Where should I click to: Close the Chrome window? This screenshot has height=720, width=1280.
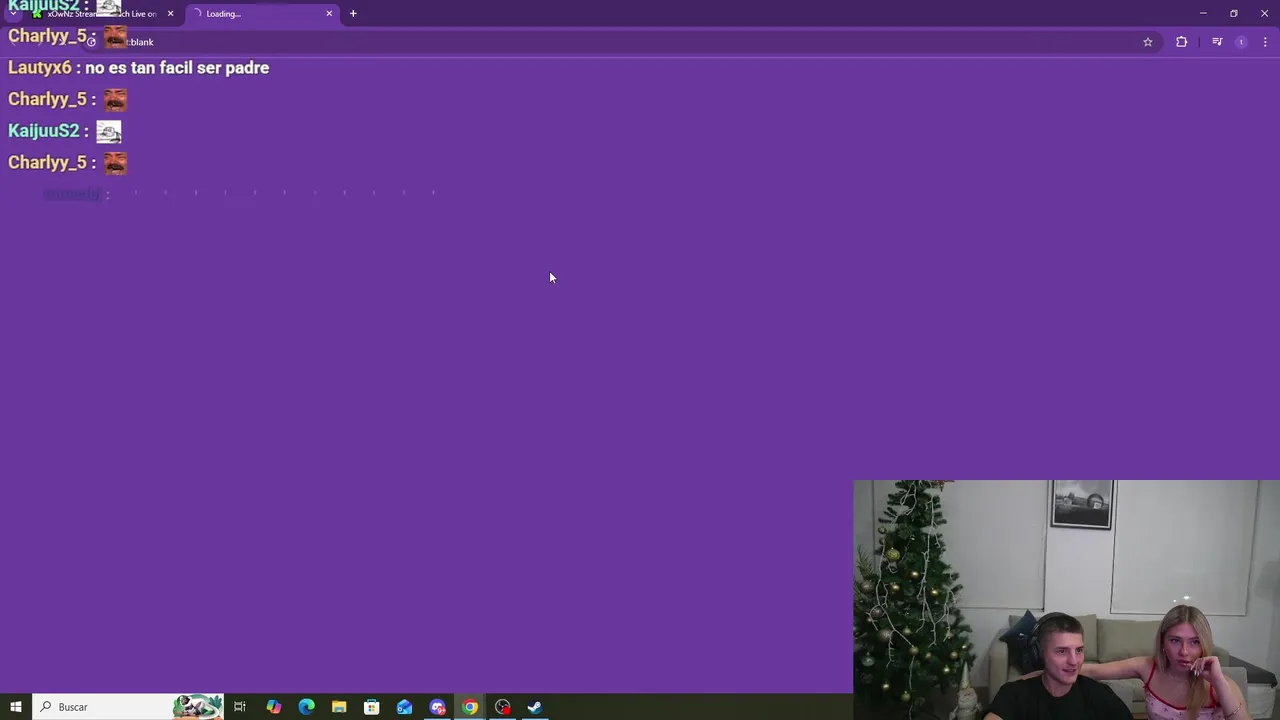[1265, 13]
